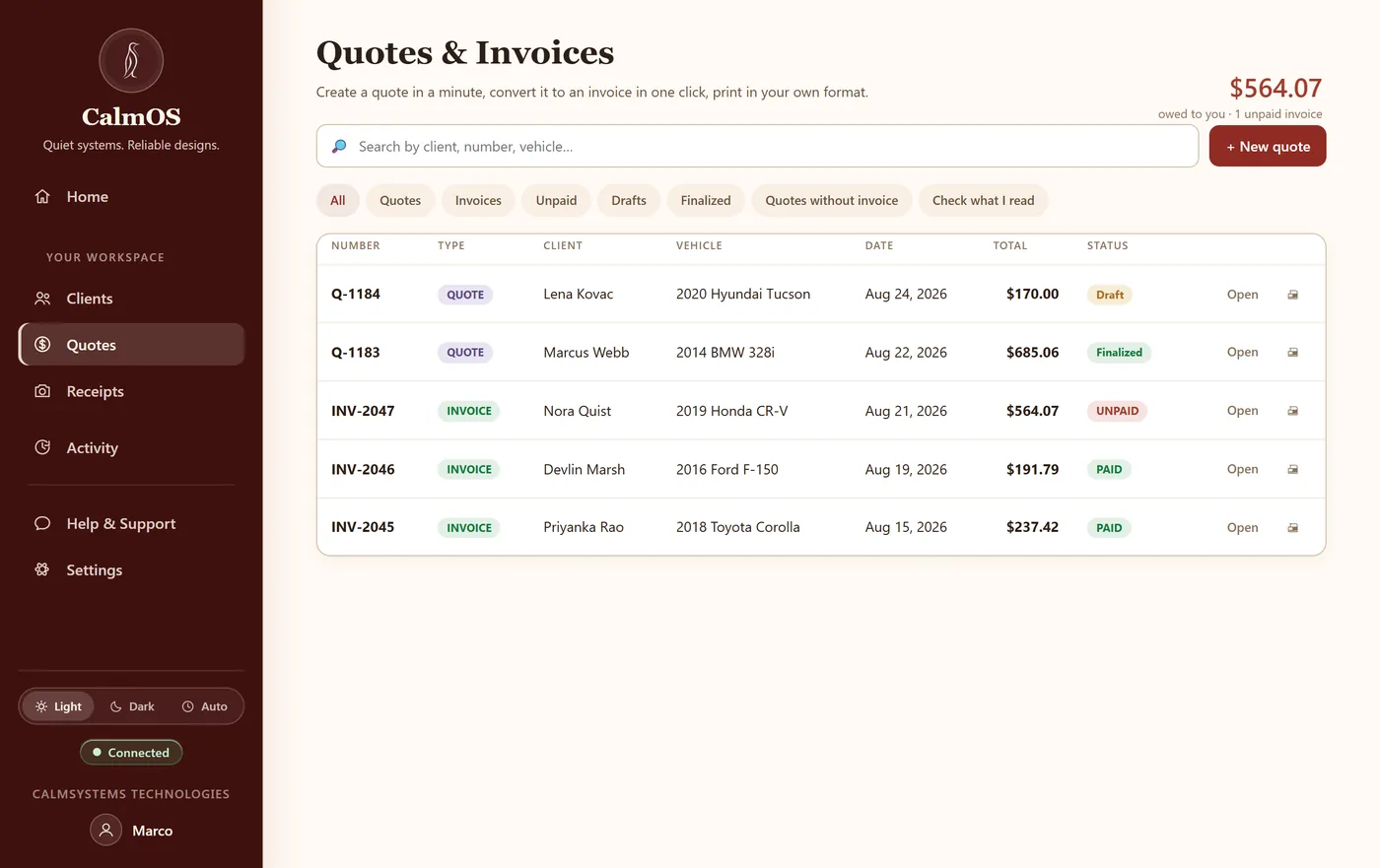
Task: Click vehicle 2016 Ford F-150
Action: click(x=727, y=469)
